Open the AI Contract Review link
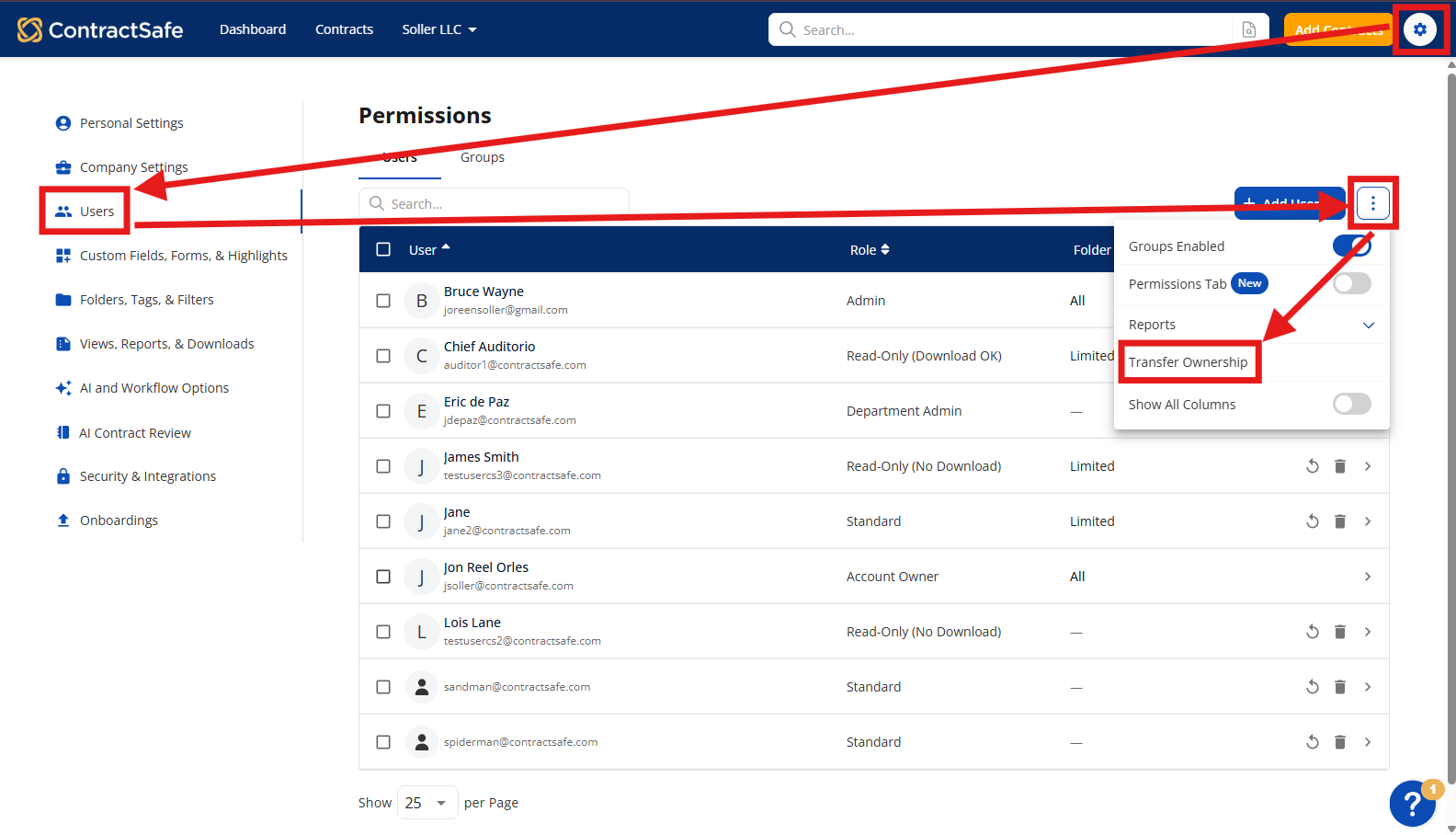The width and height of the screenshot is (1456, 835). point(135,433)
